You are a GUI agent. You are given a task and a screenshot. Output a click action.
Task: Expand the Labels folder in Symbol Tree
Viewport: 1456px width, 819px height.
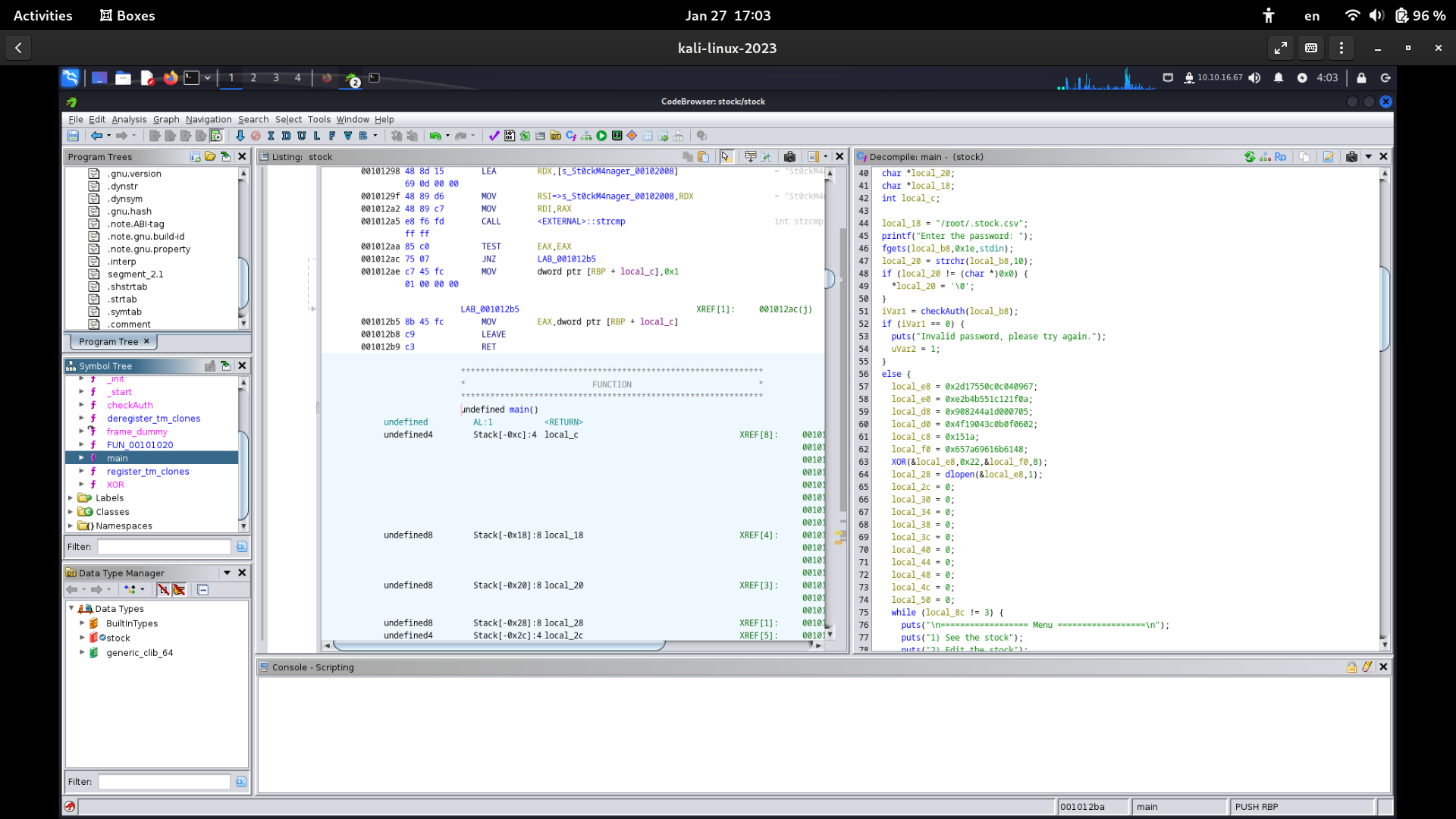pyautogui.click(x=71, y=498)
